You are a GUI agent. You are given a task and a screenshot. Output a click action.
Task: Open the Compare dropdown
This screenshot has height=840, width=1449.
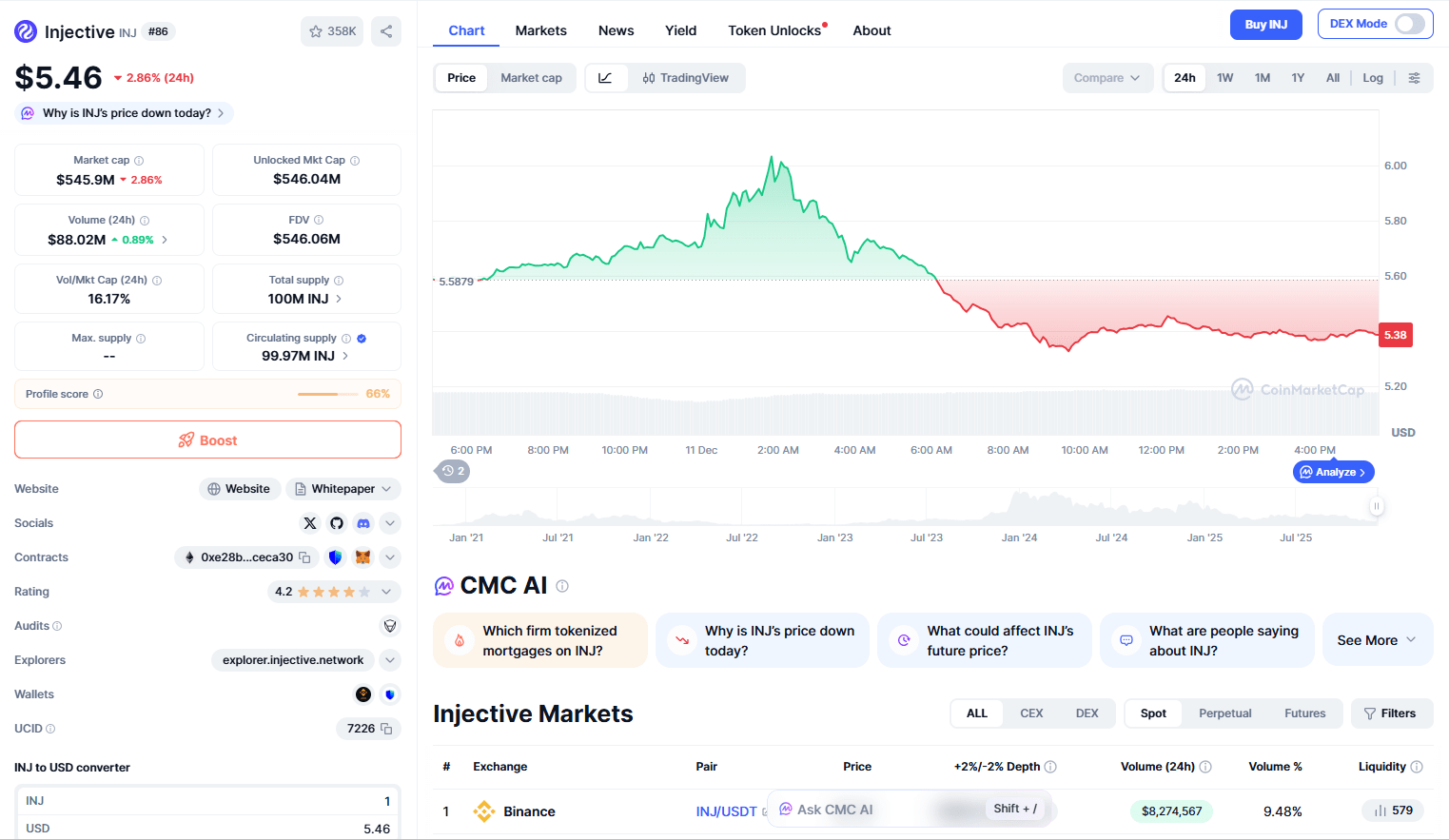1106,78
